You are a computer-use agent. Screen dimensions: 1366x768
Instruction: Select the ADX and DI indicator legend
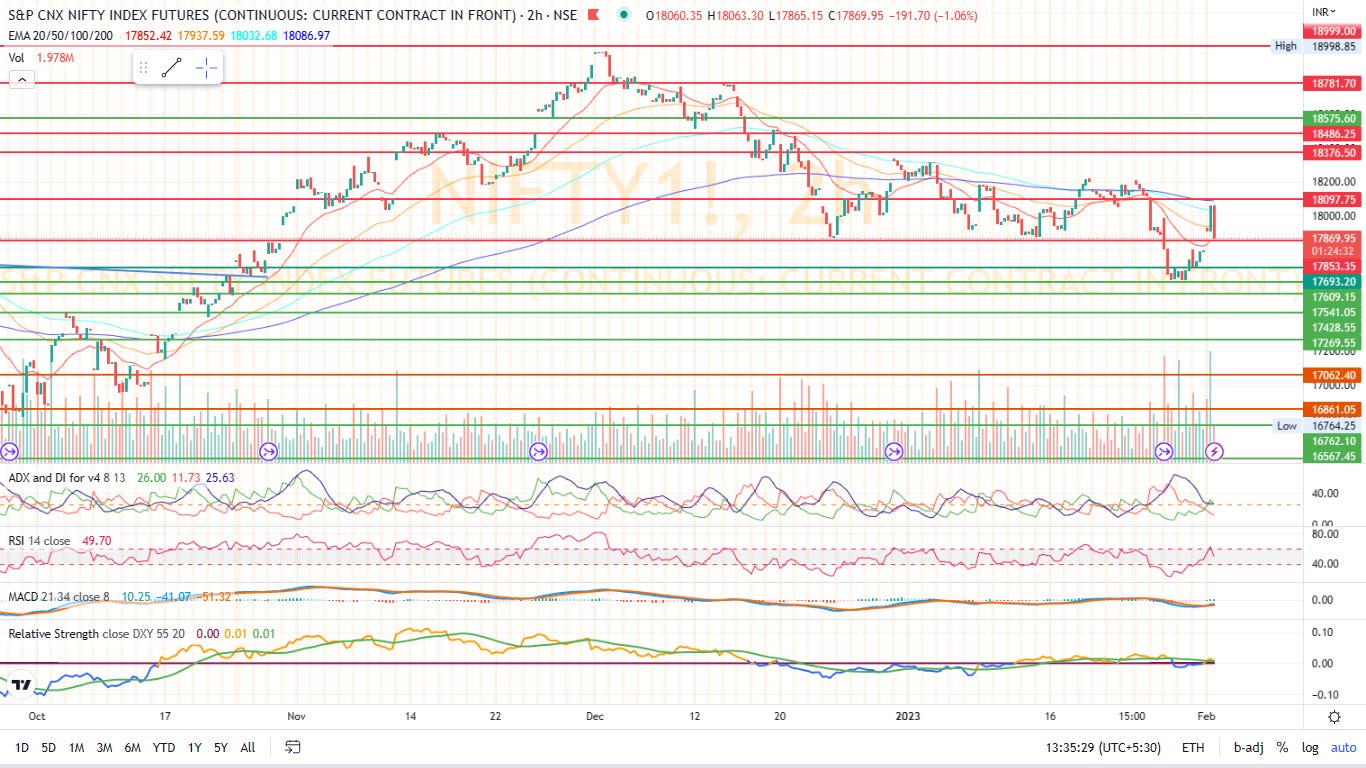[x=68, y=478]
